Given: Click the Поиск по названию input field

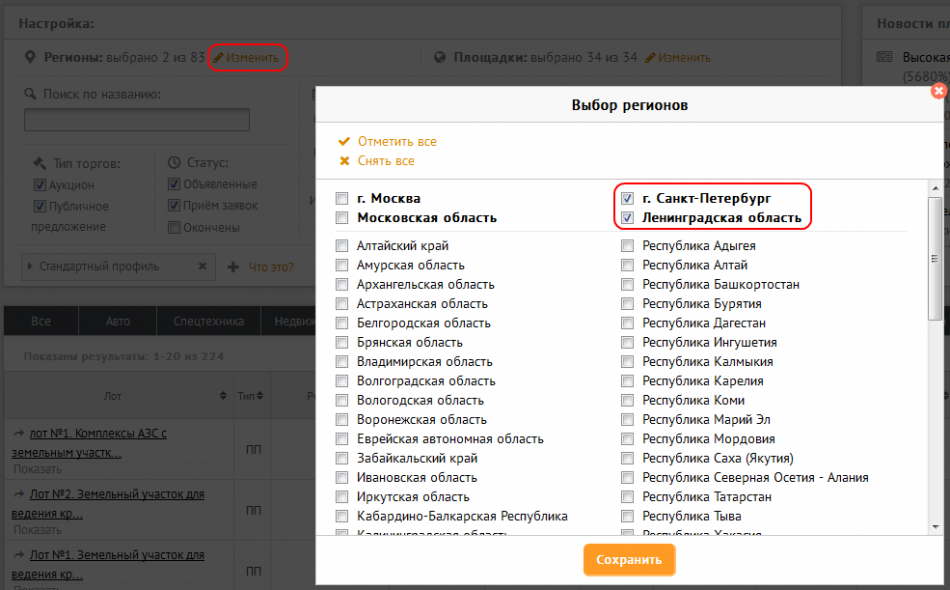Looking at the screenshot, I should tap(137, 119).
